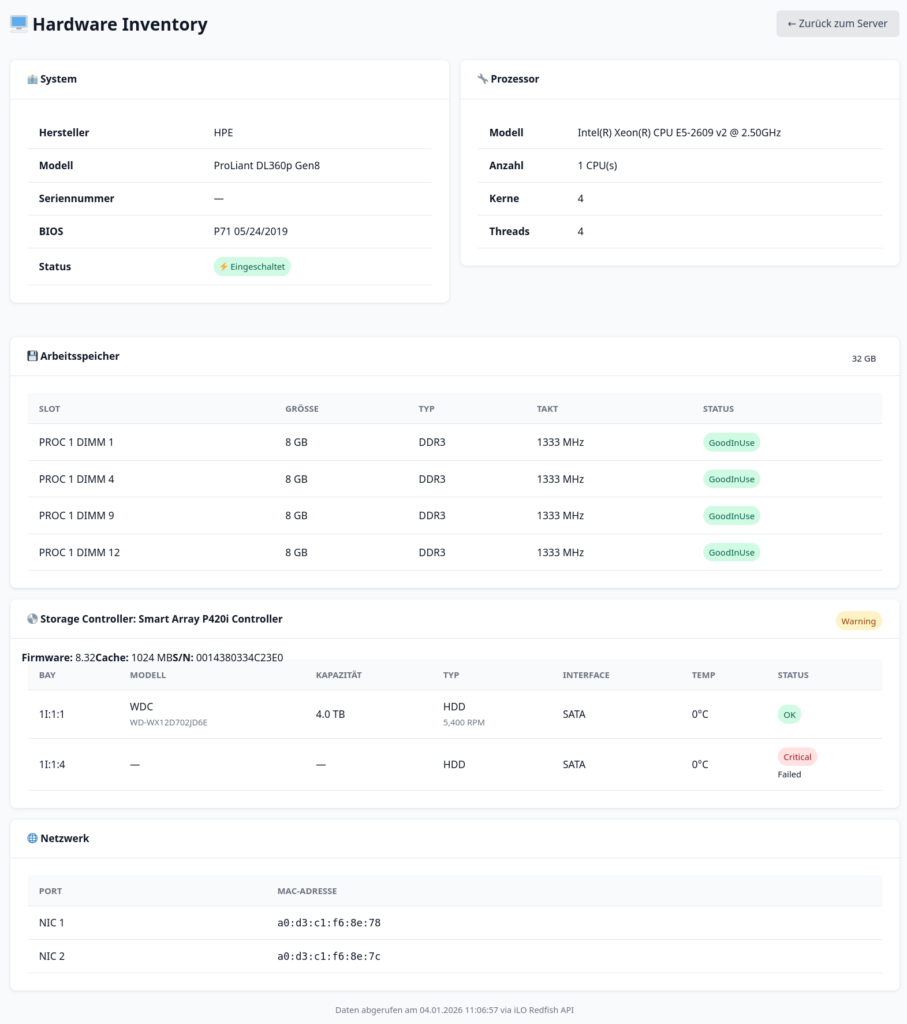
Task: Click the KAPAZITÄT column header
Action: tap(338, 675)
